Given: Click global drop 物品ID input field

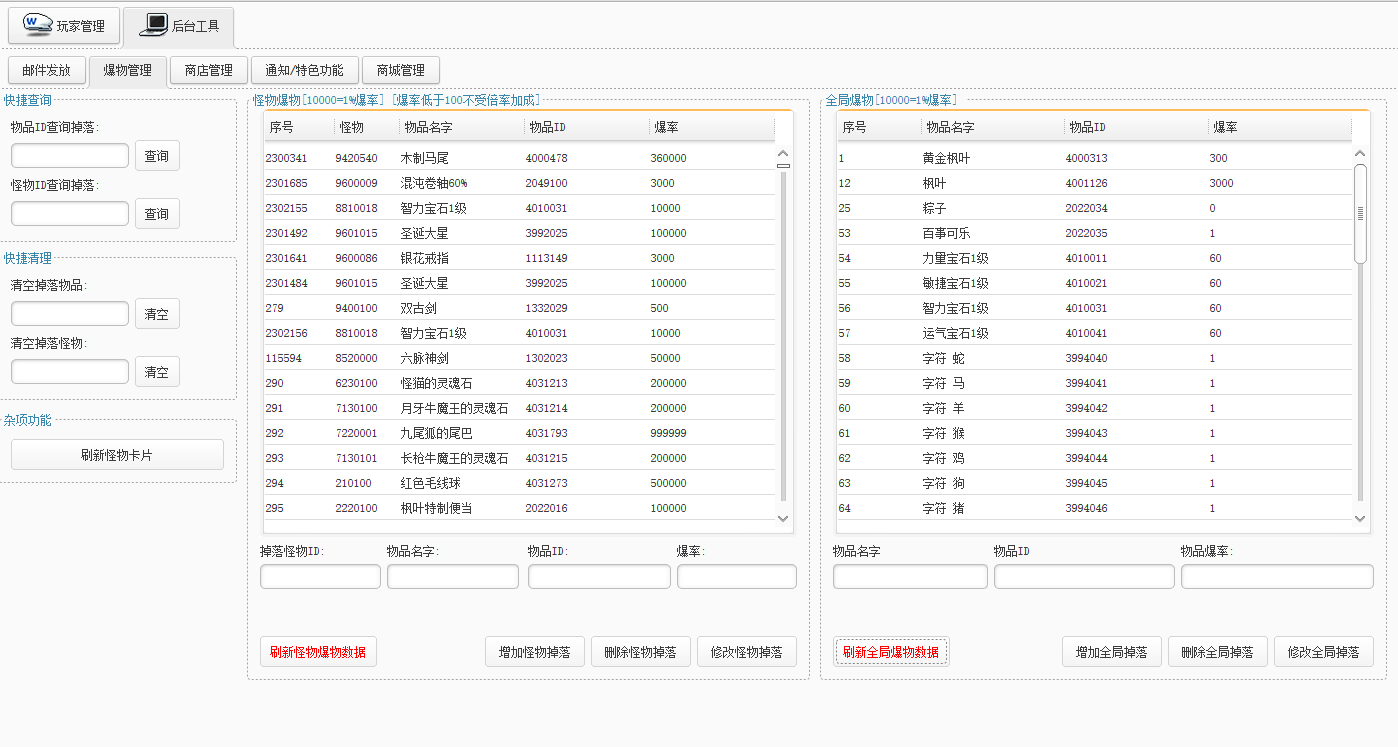Looking at the screenshot, I should click(1084, 576).
